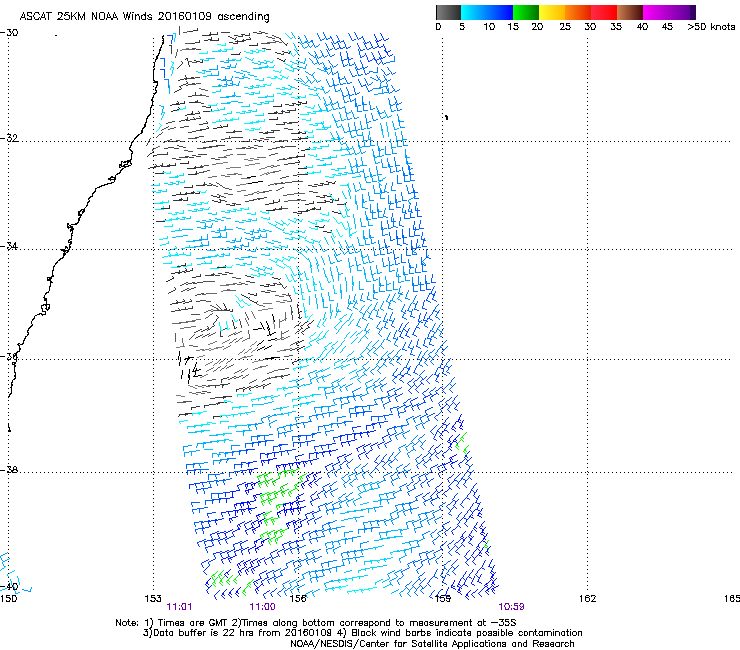Click latitude label '-30'
The image size is (740, 650).
click(9, 33)
